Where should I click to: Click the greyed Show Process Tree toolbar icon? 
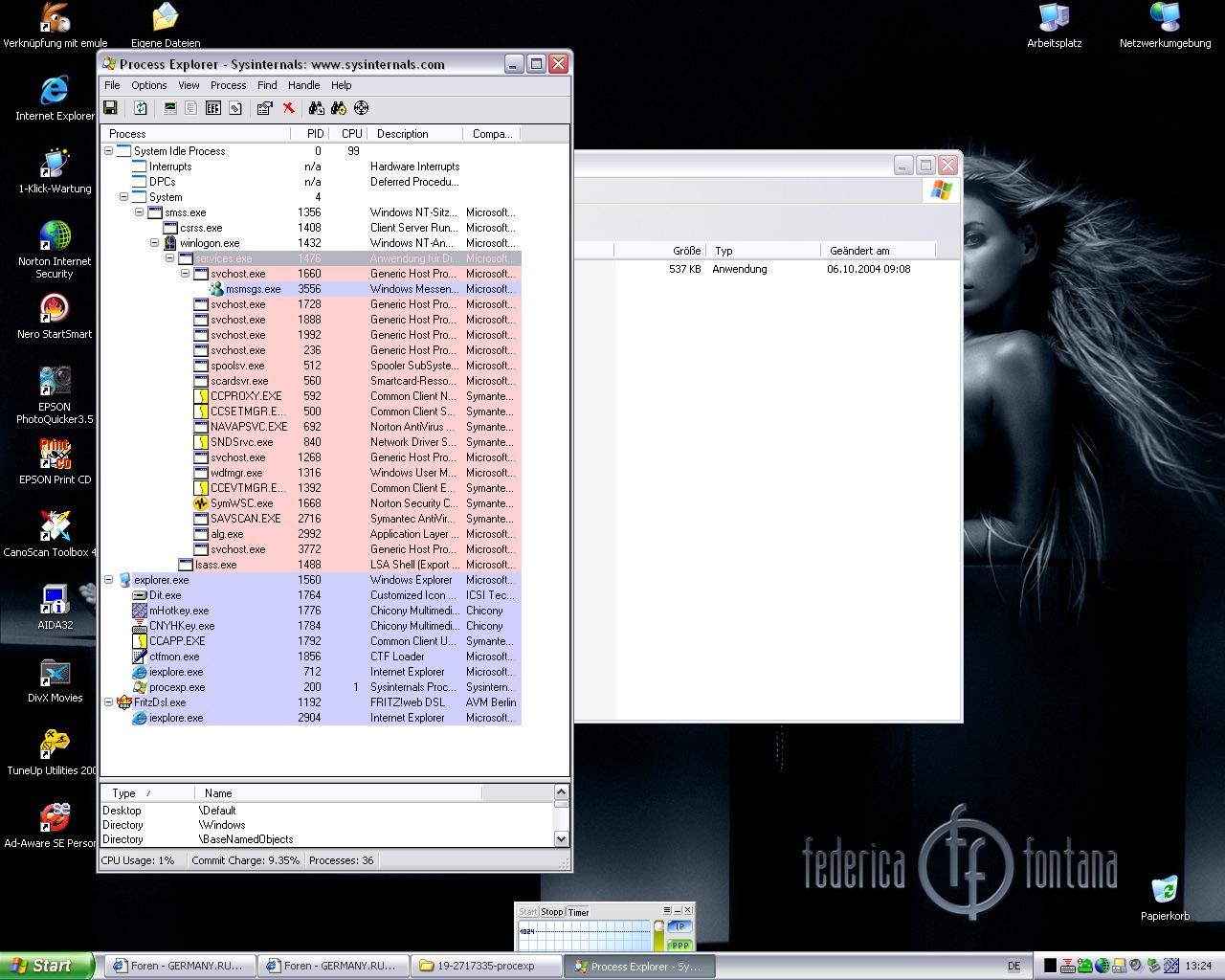[x=191, y=108]
